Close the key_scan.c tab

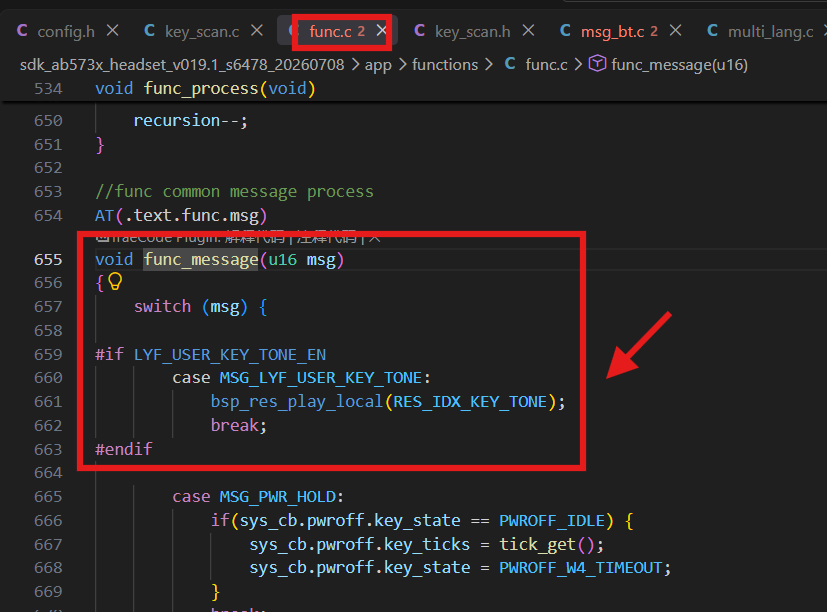(x=257, y=31)
